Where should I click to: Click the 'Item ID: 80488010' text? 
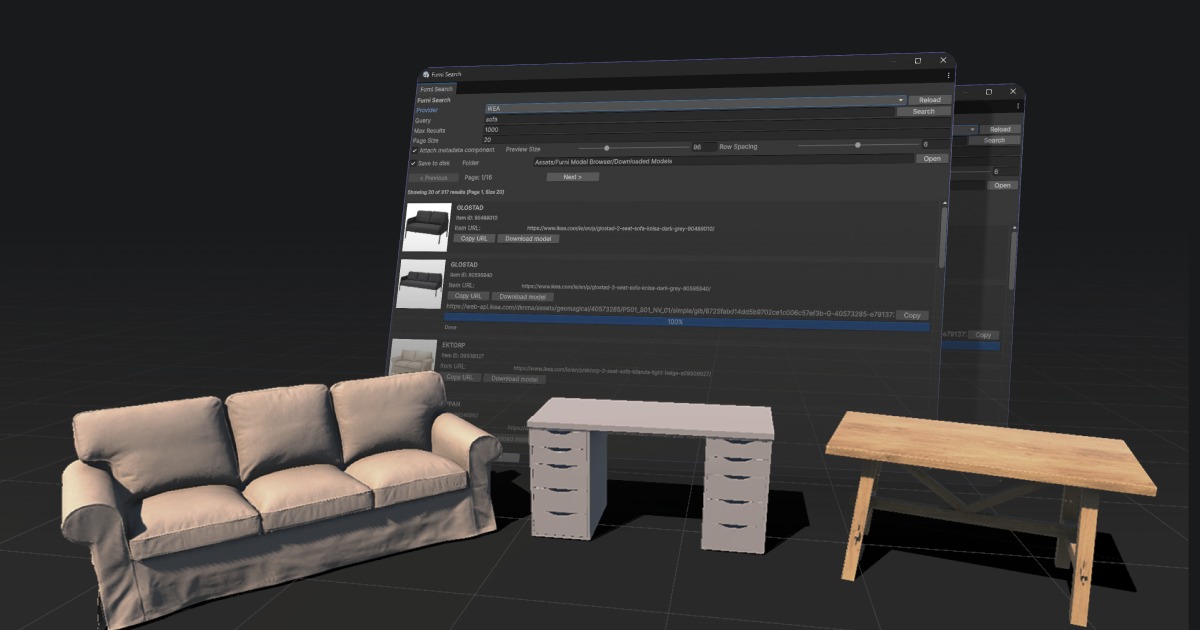tap(477, 217)
